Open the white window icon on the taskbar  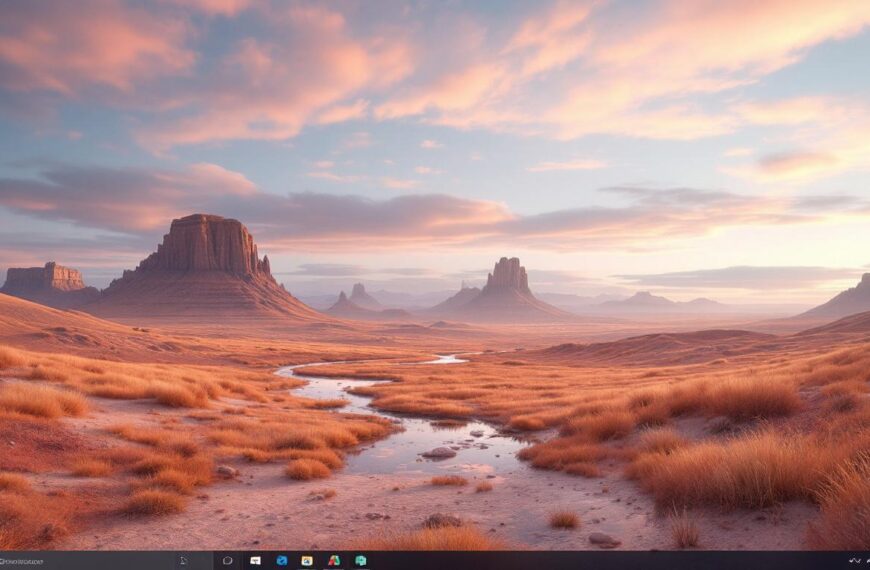[x=255, y=561]
